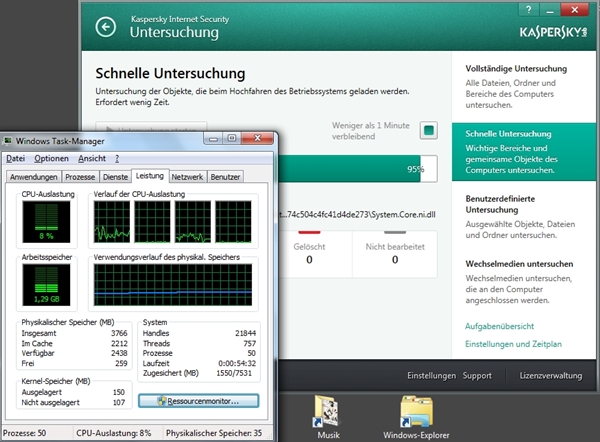The image size is (600, 442).
Task: Click Frei value 259
Action: (x=121, y=363)
